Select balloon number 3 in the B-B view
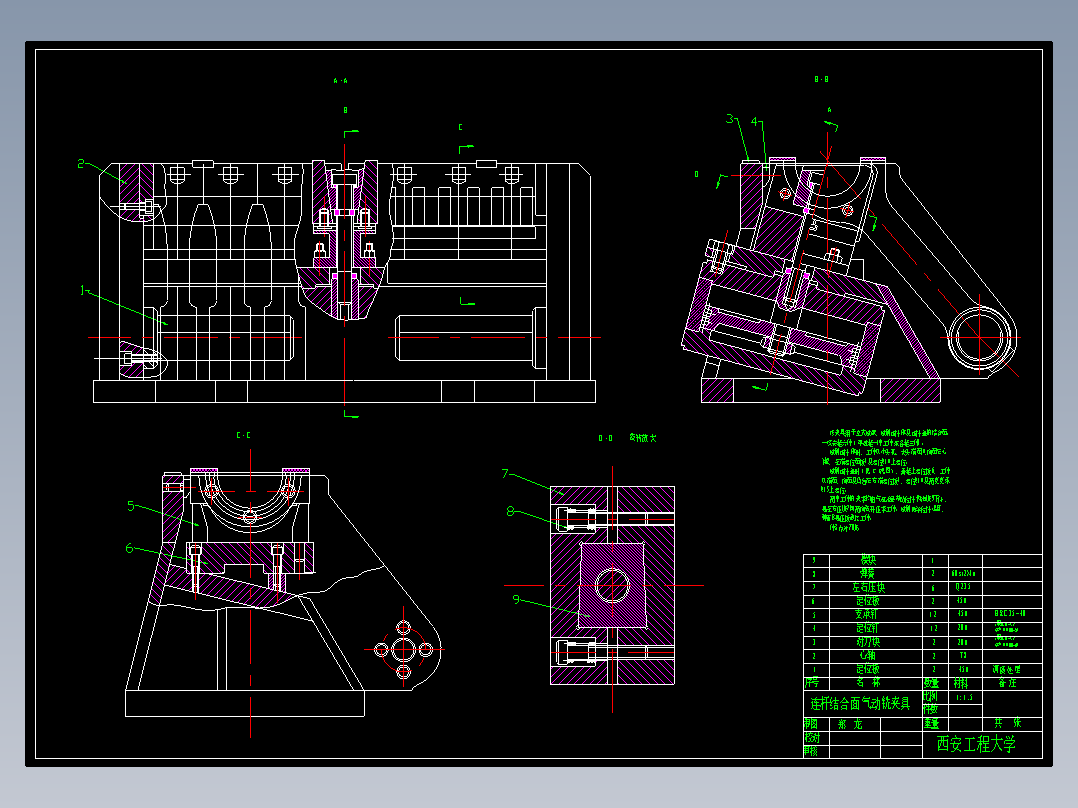The height and width of the screenshot is (808, 1078). coord(729,119)
